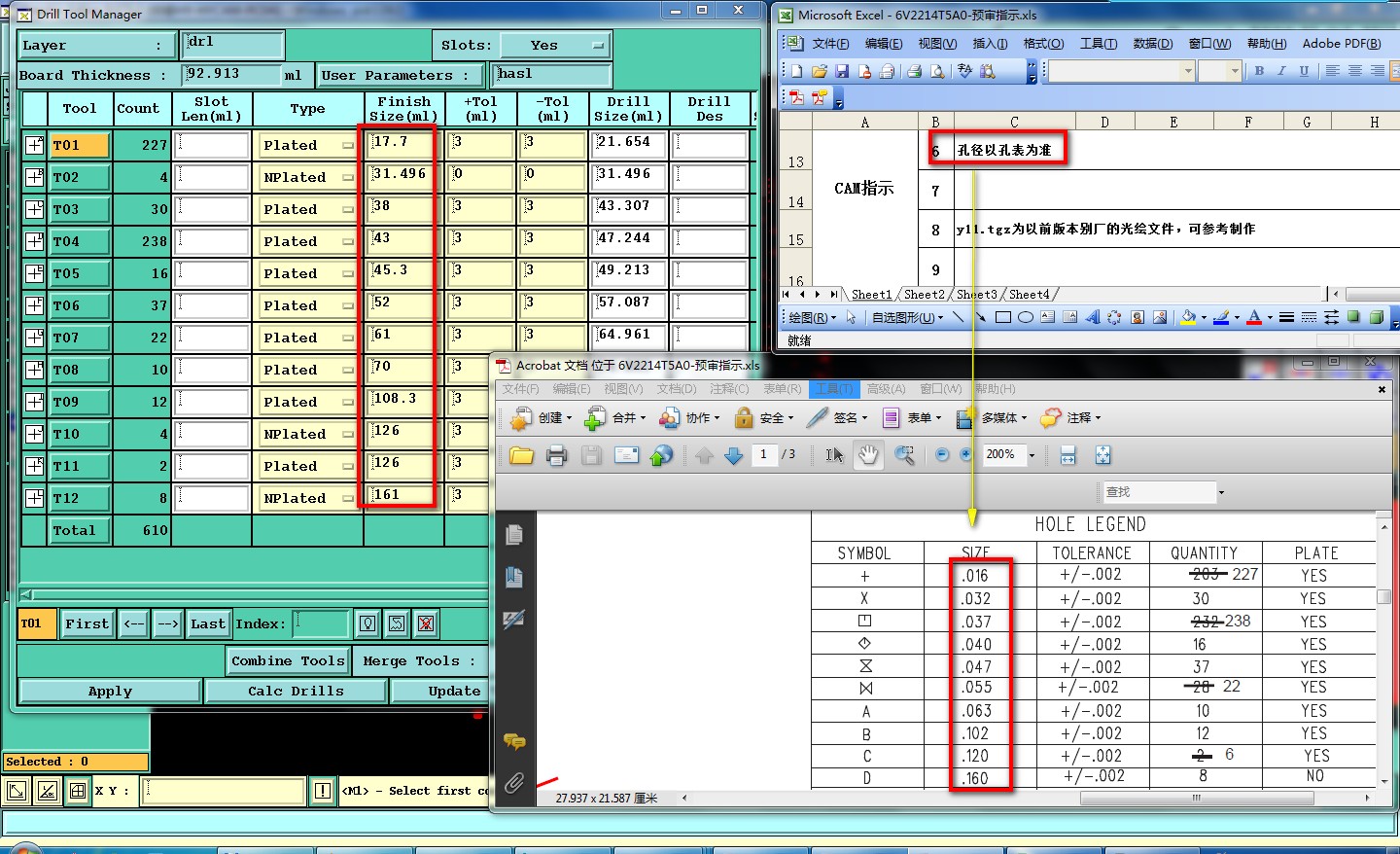Go to next page in Acrobat

(734, 455)
